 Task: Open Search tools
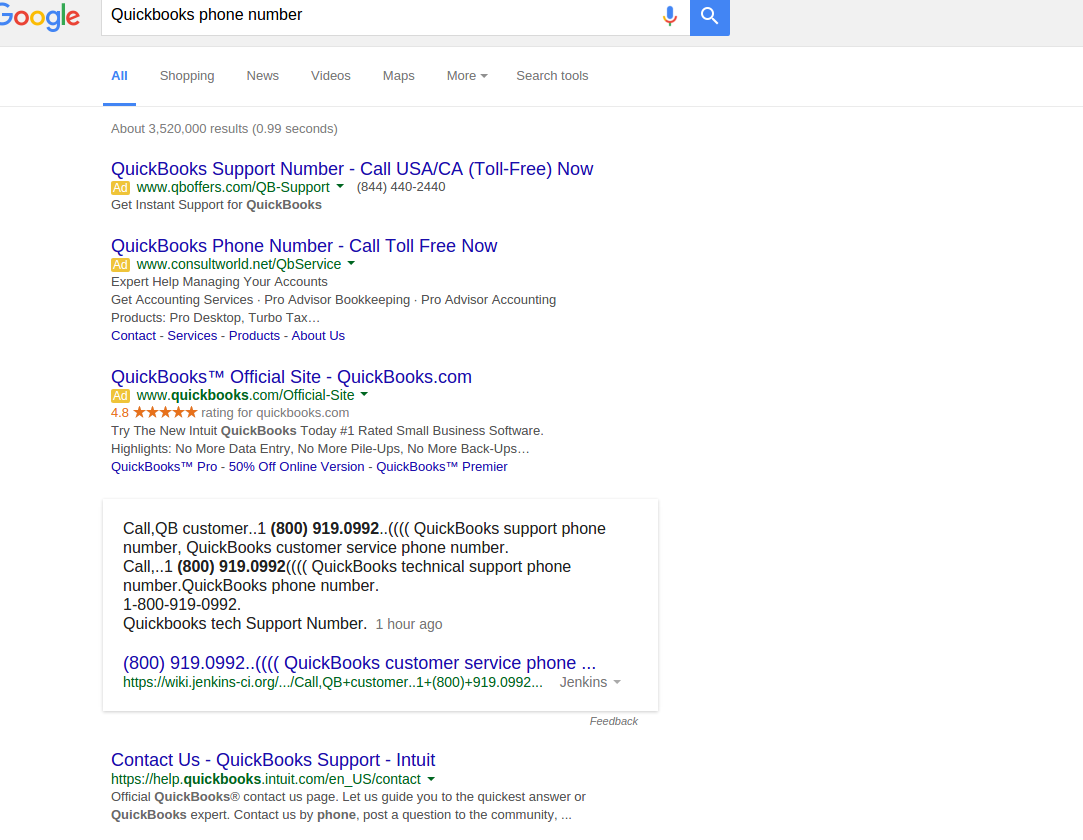552,76
